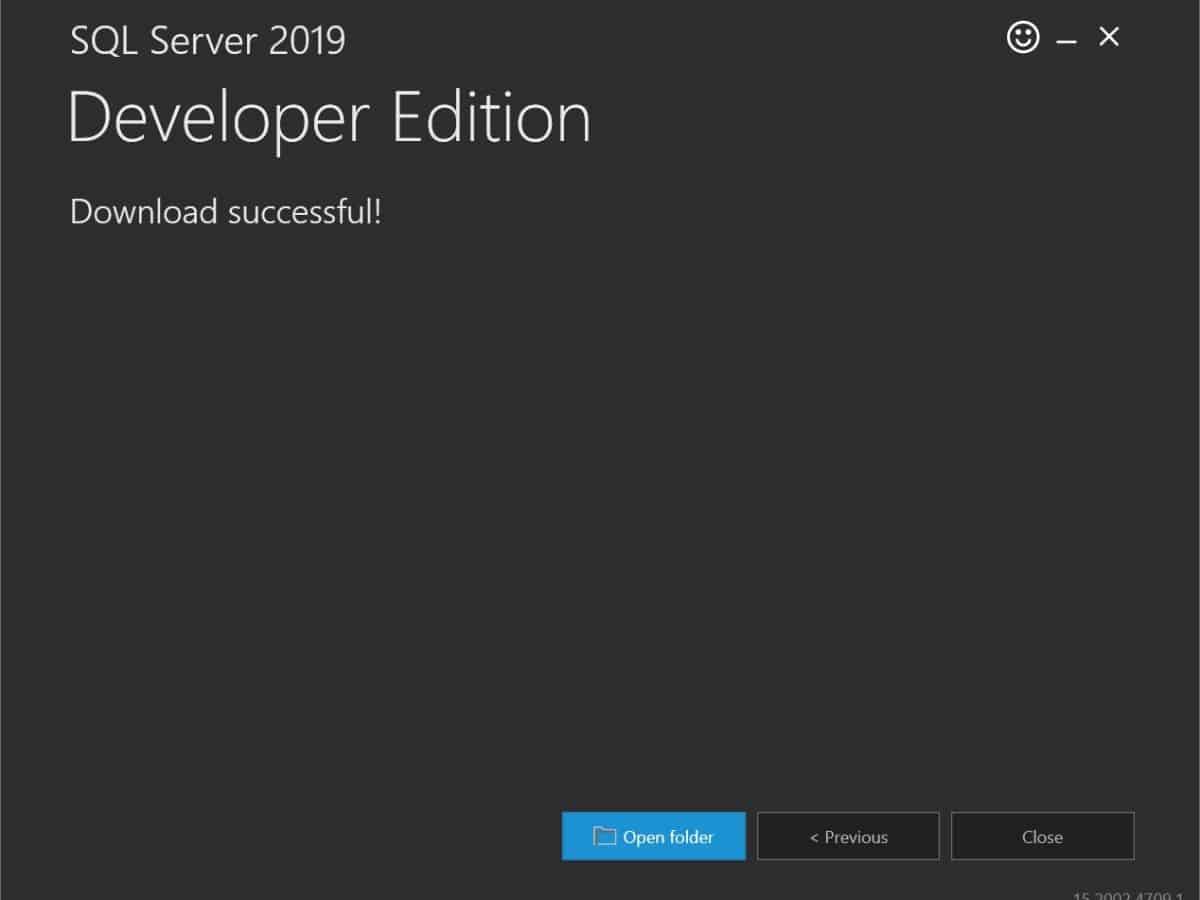Click the Close button at bottom
The image size is (1200, 900).
1042,836
